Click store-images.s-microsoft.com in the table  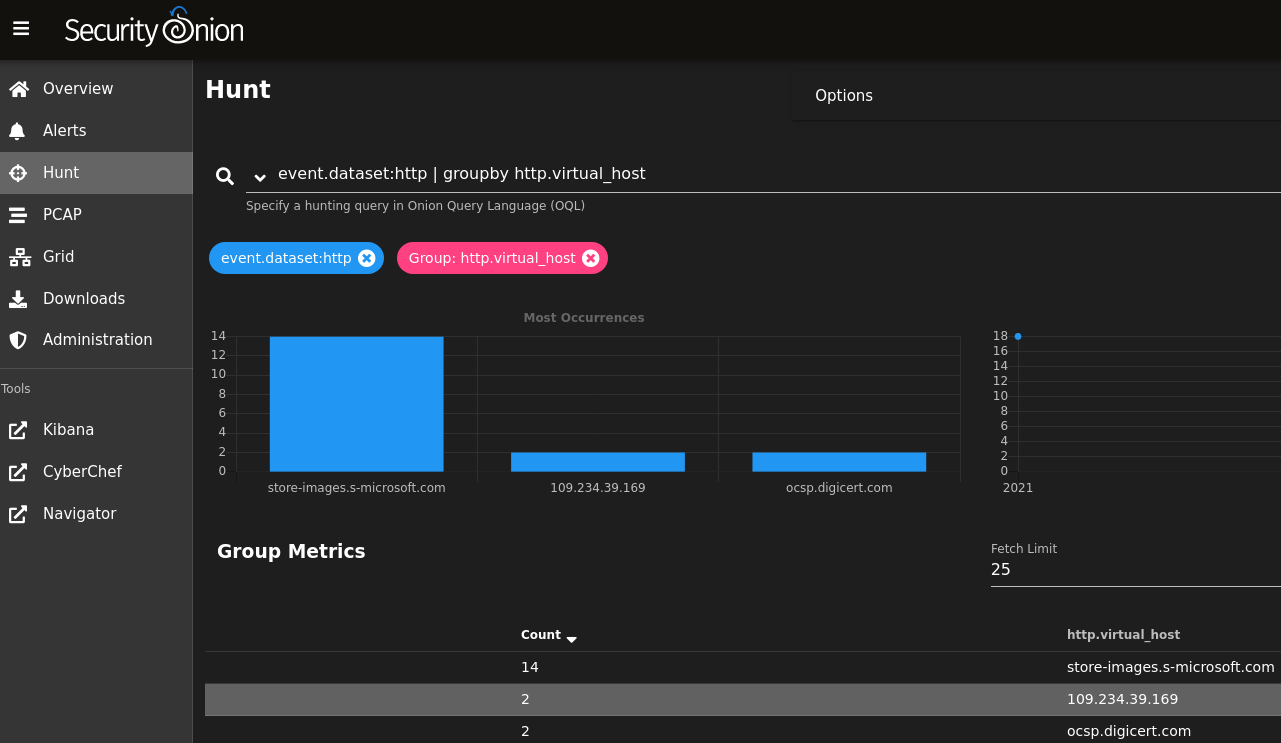[x=1171, y=667]
